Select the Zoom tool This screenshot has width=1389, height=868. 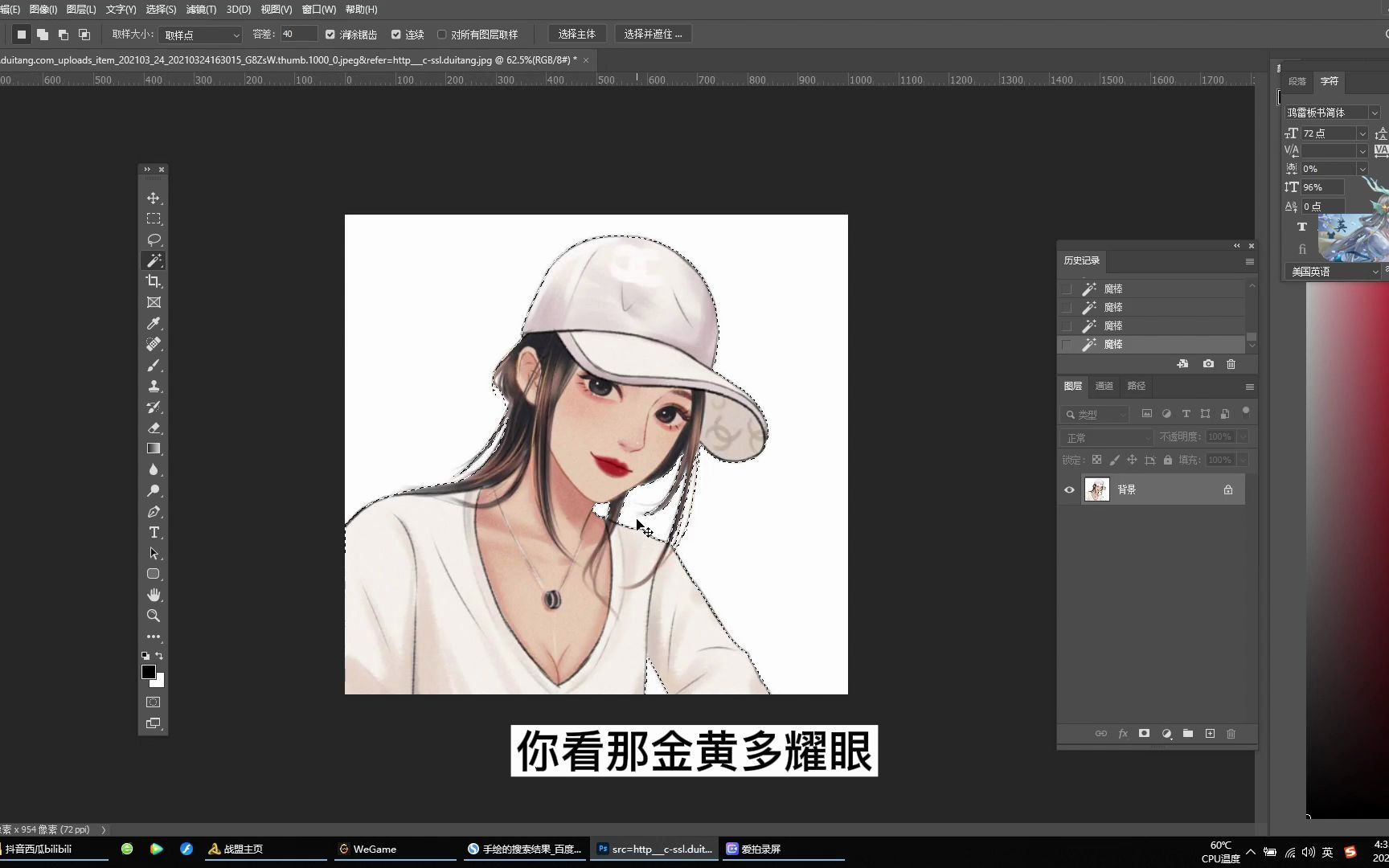point(154,616)
